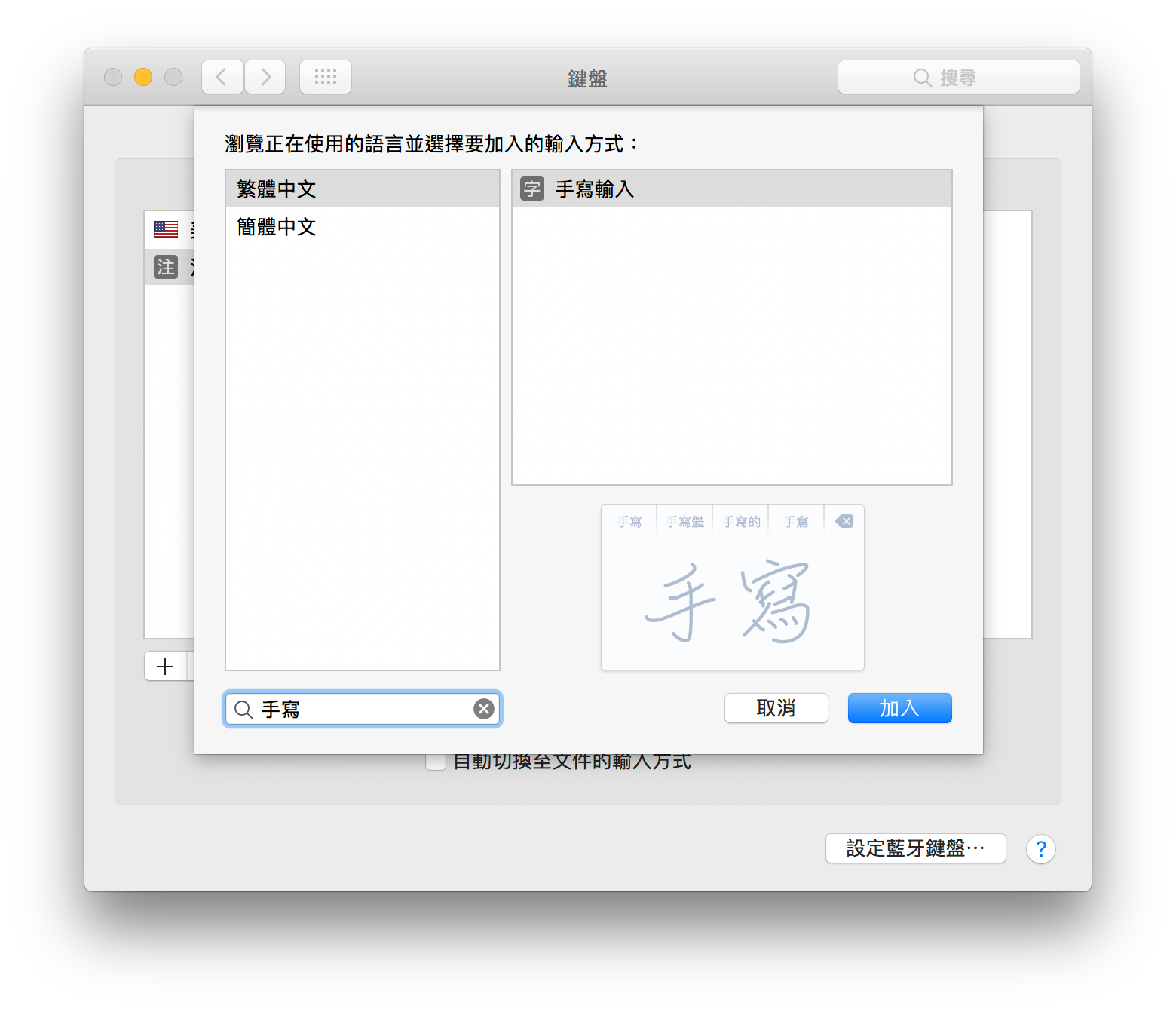Click the 取消 button

point(776,708)
